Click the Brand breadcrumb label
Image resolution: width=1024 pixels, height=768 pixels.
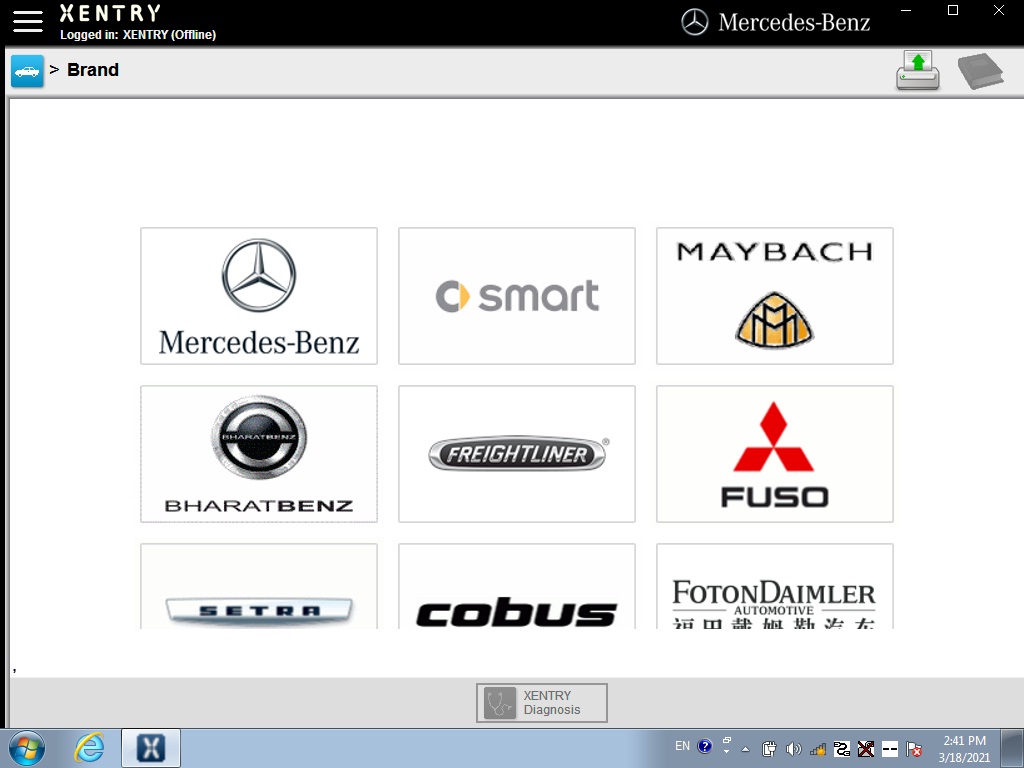[x=93, y=70]
